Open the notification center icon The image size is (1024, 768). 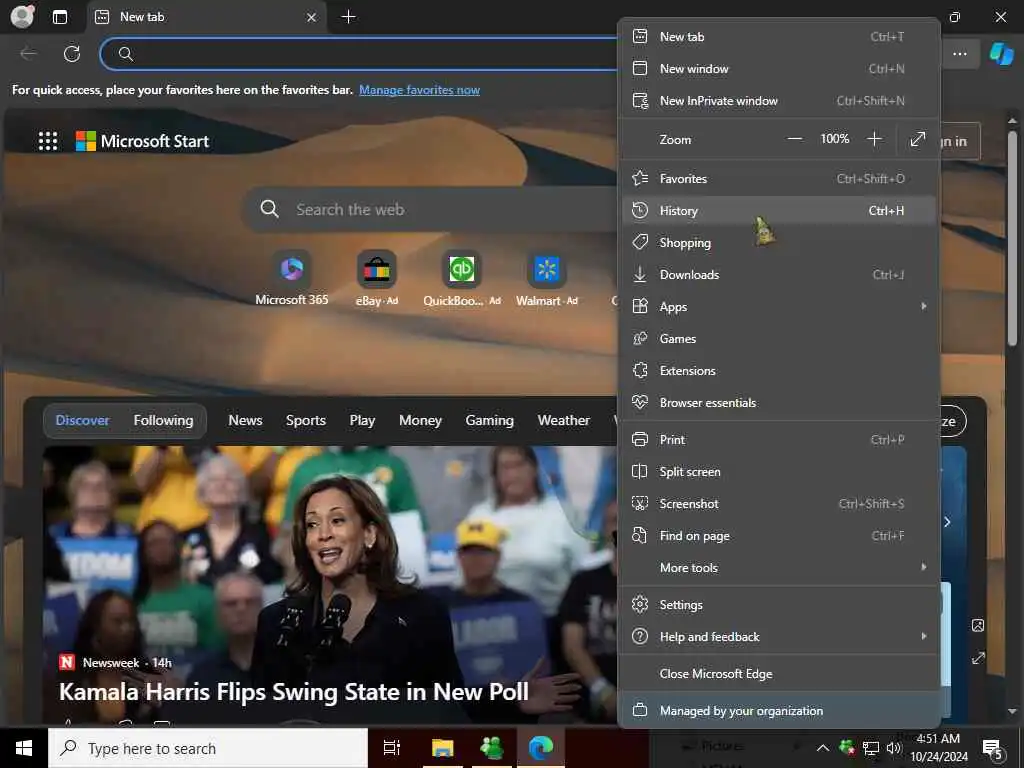tap(992, 748)
